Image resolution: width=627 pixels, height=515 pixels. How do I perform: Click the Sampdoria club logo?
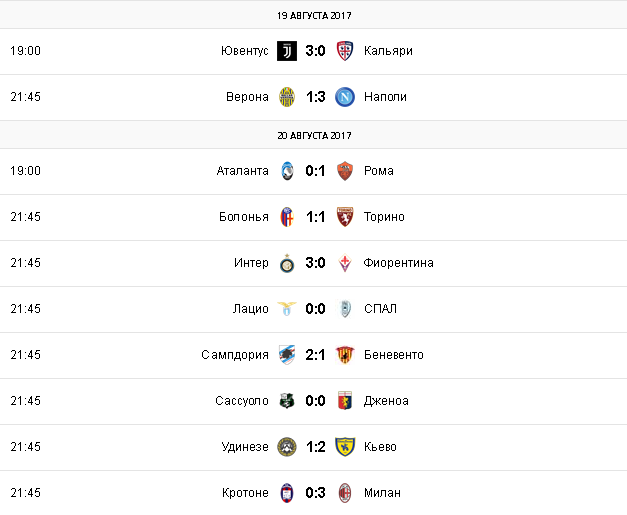287,355
